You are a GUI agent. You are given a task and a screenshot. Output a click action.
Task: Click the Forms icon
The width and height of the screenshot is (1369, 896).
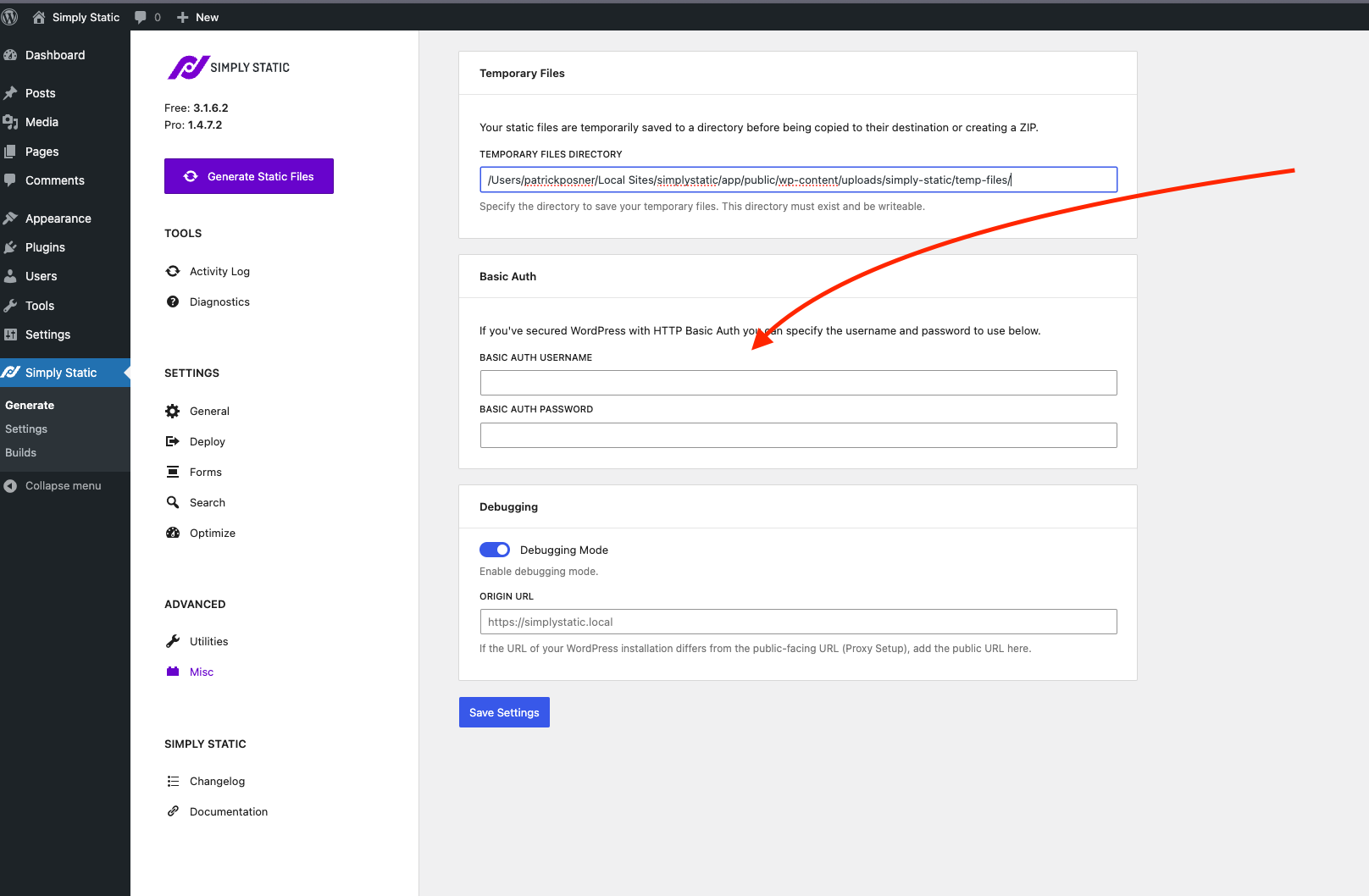pos(173,472)
